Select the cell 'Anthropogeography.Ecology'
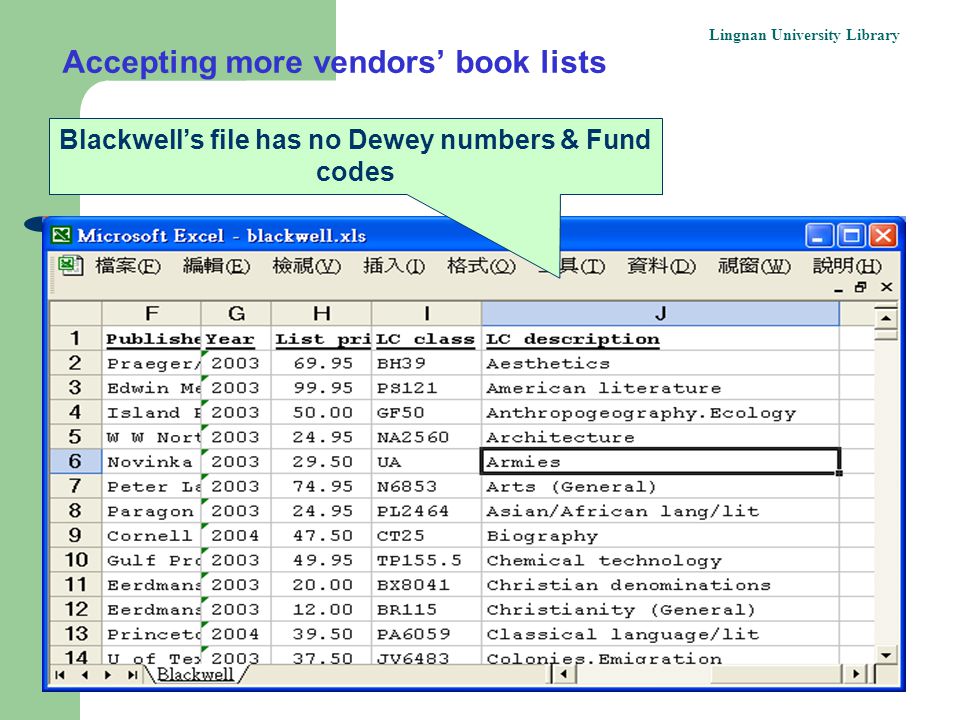960x720 pixels. click(x=661, y=412)
